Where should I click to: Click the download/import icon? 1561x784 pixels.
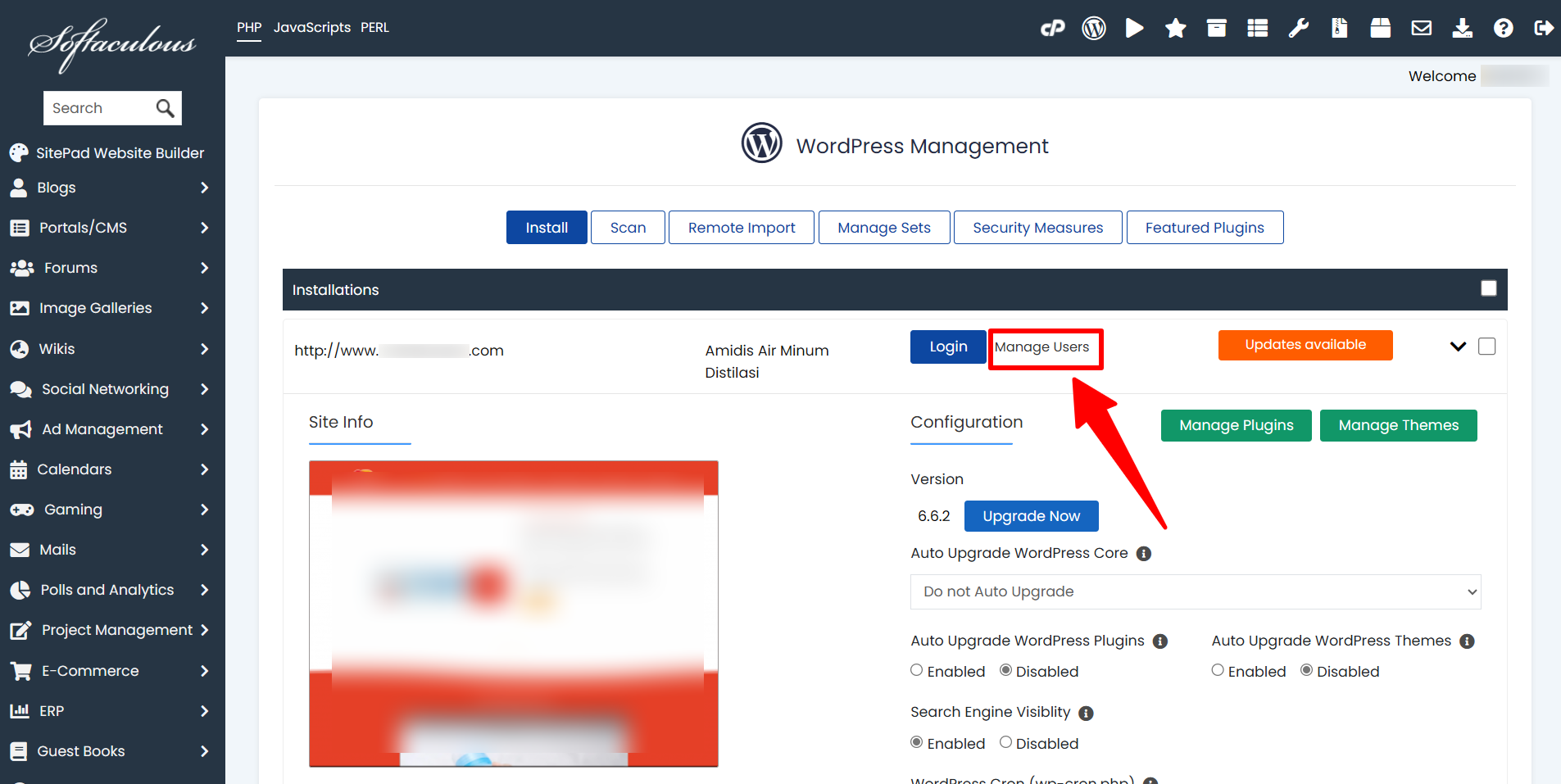[x=1463, y=29]
